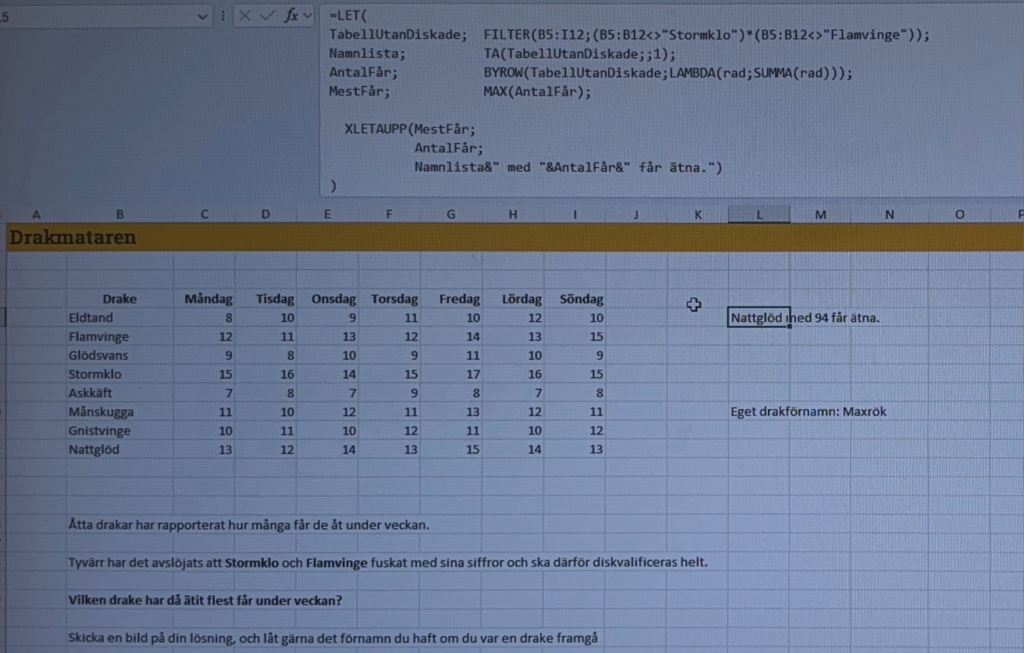Click the Drakmataren title cell
The height and width of the screenshot is (653, 1024).
72,237
